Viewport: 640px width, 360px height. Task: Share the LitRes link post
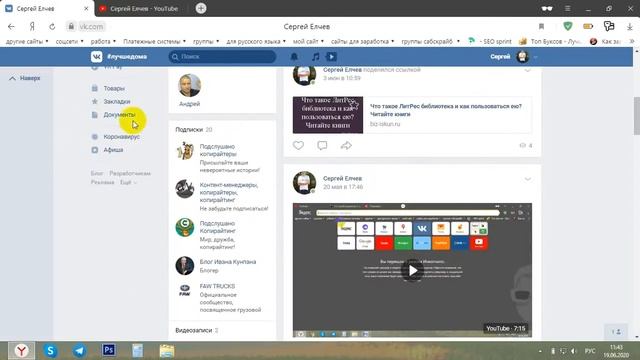pos(346,145)
